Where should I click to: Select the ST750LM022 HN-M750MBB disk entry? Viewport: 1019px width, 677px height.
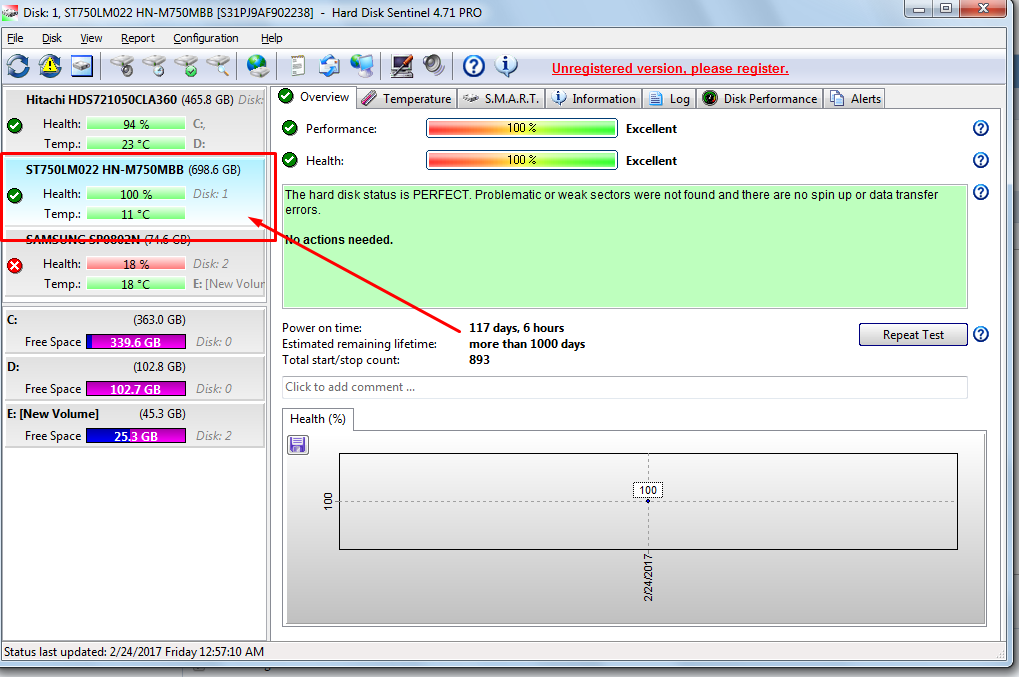pyautogui.click(x=135, y=191)
